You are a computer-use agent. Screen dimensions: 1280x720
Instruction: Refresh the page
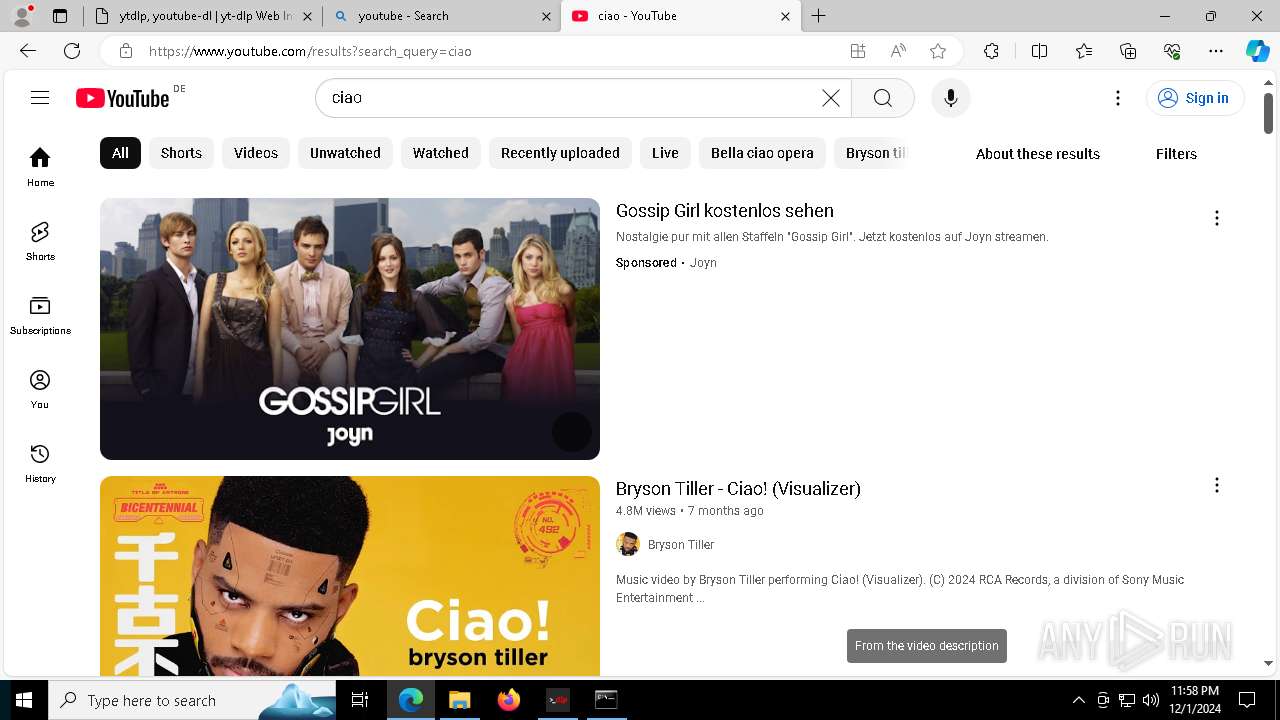72,51
